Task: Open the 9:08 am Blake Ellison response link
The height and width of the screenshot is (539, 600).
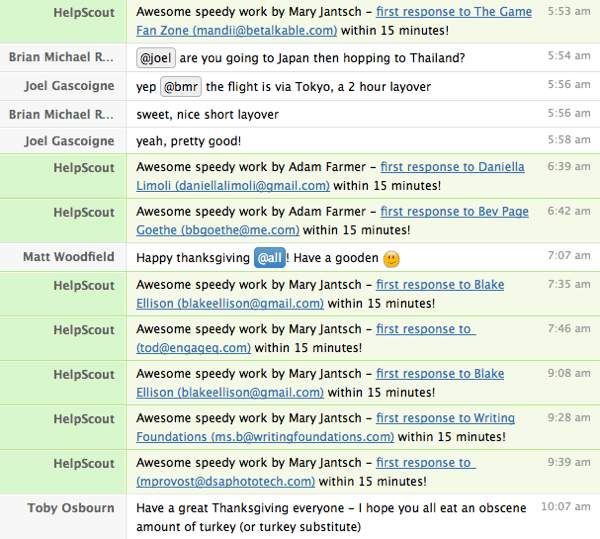Action: tap(320, 383)
